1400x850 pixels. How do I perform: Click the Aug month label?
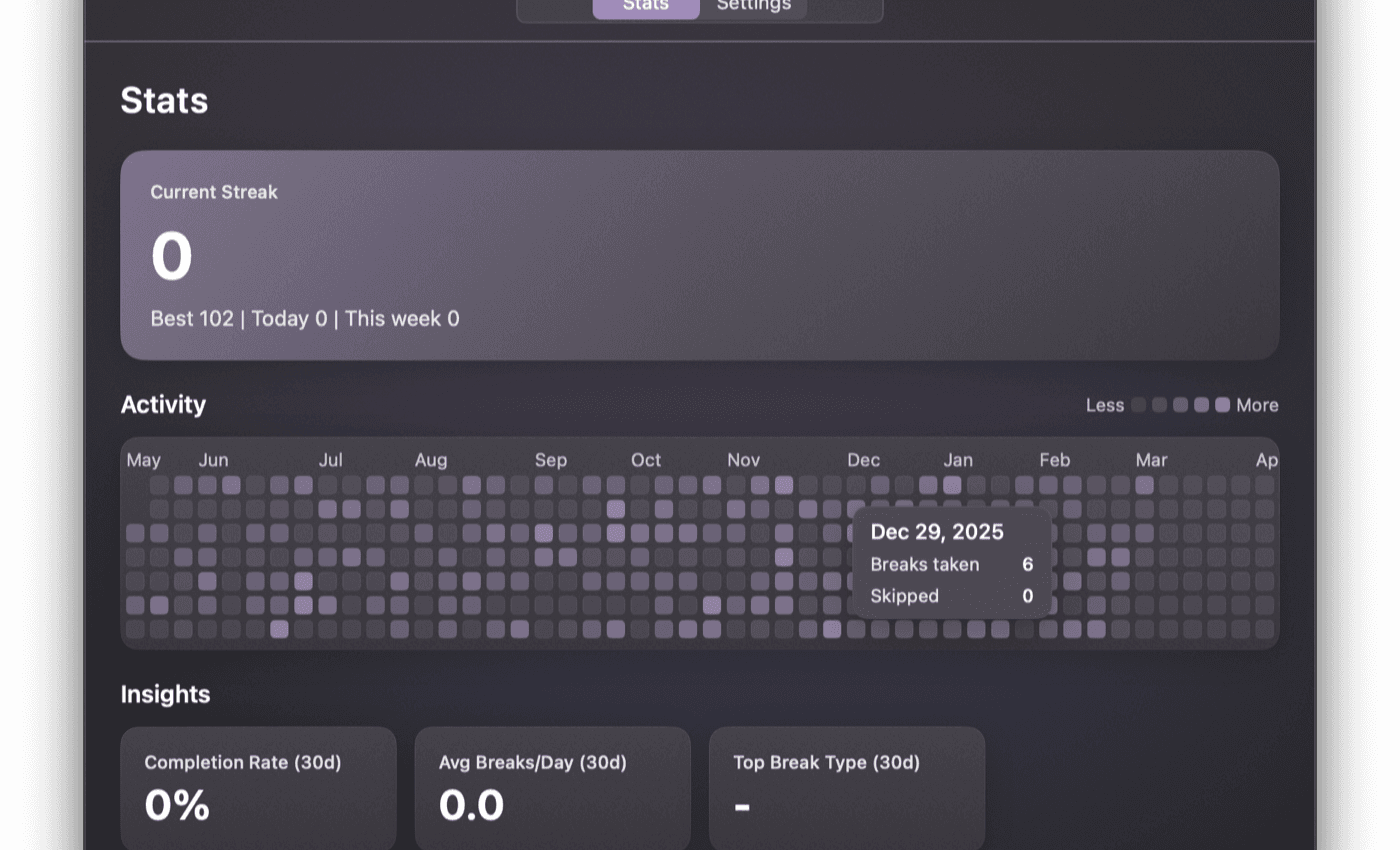coord(431,460)
